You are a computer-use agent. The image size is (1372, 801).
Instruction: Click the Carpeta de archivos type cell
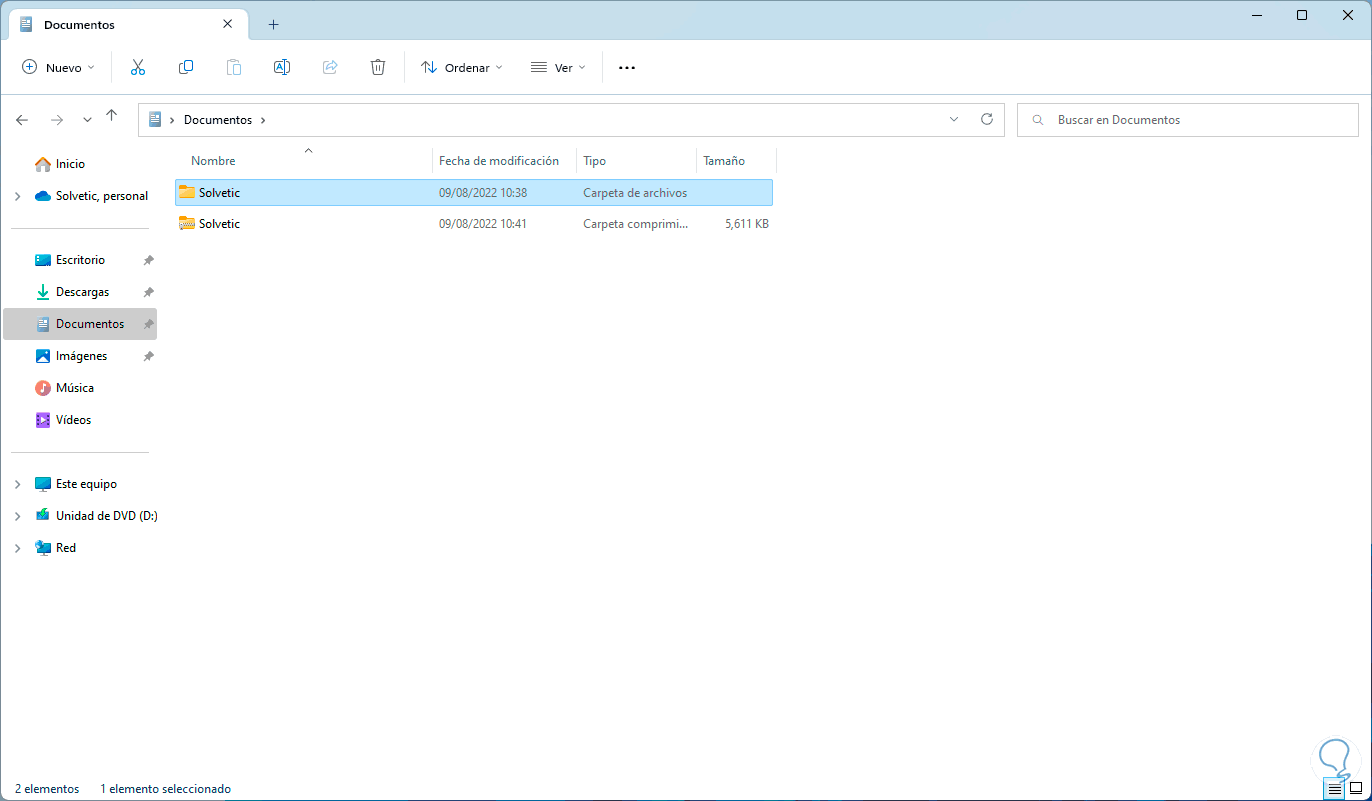635,192
